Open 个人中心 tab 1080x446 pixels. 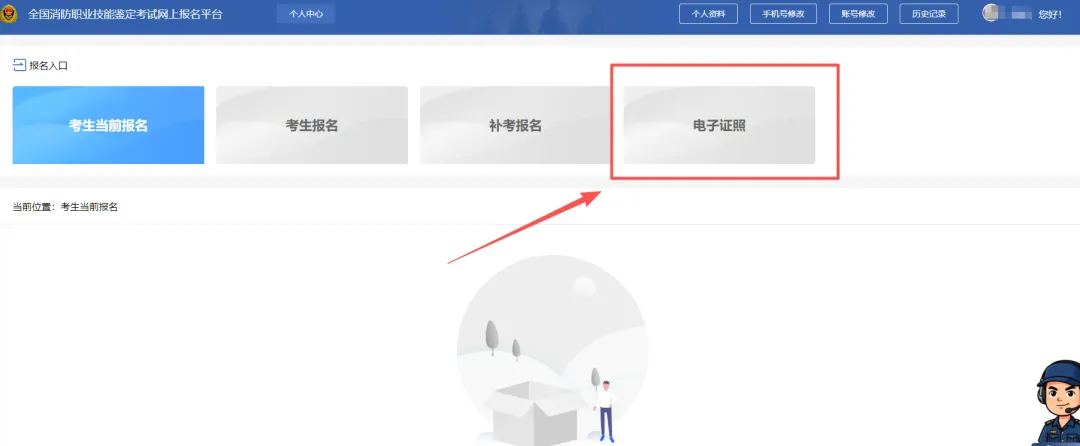306,14
